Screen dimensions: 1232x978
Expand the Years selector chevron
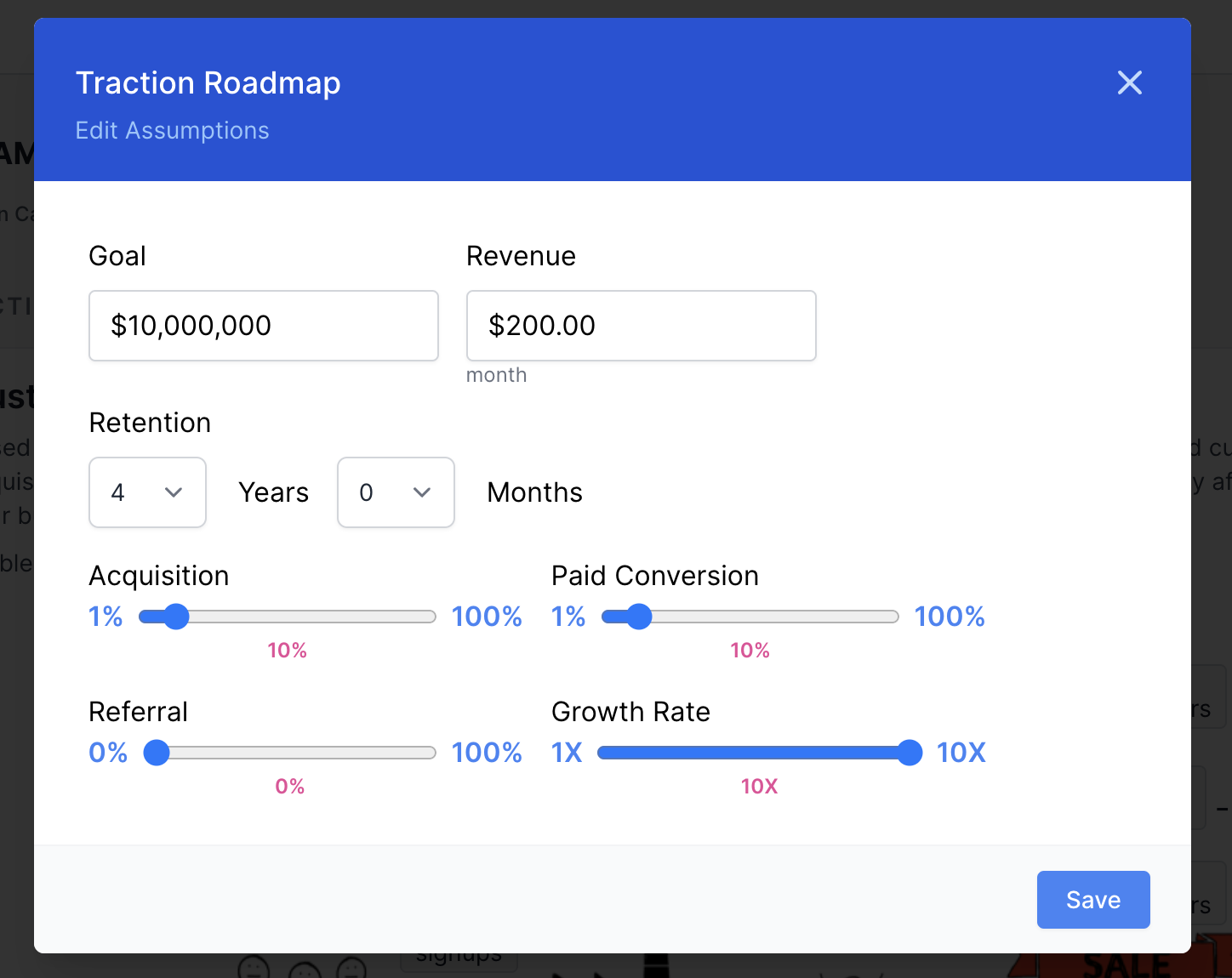[x=174, y=492]
